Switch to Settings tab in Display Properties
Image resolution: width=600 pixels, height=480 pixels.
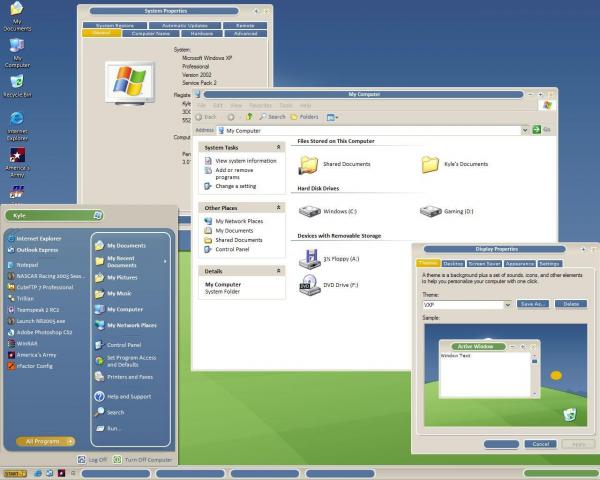click(550, 264)
